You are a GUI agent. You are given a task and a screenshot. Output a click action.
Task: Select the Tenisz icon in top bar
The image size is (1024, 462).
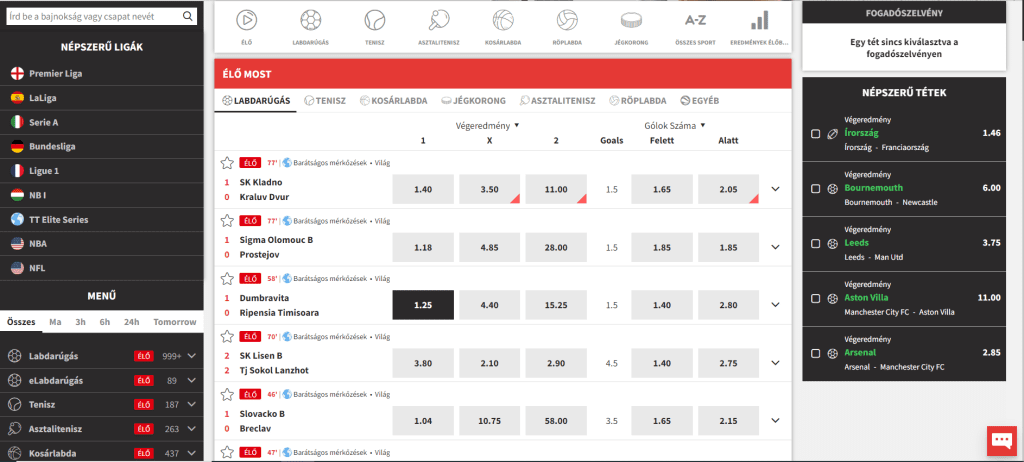click(x=375, y=21)
